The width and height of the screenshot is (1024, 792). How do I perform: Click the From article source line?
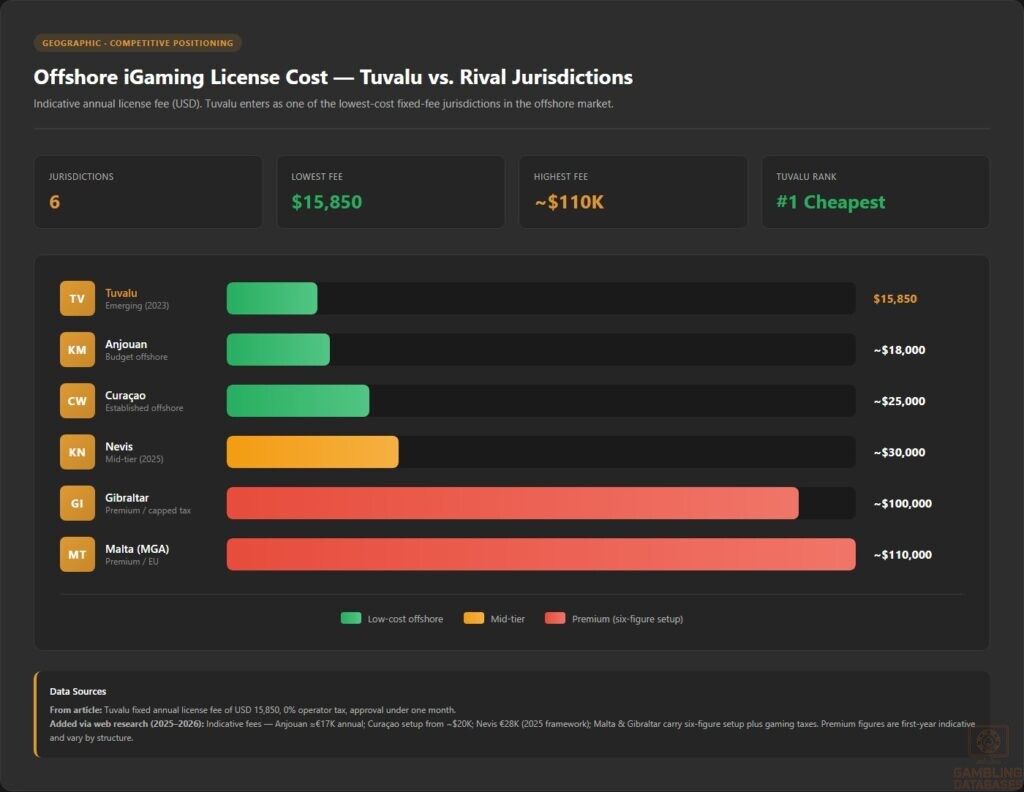pyautogui.click(x=253, y=710)
